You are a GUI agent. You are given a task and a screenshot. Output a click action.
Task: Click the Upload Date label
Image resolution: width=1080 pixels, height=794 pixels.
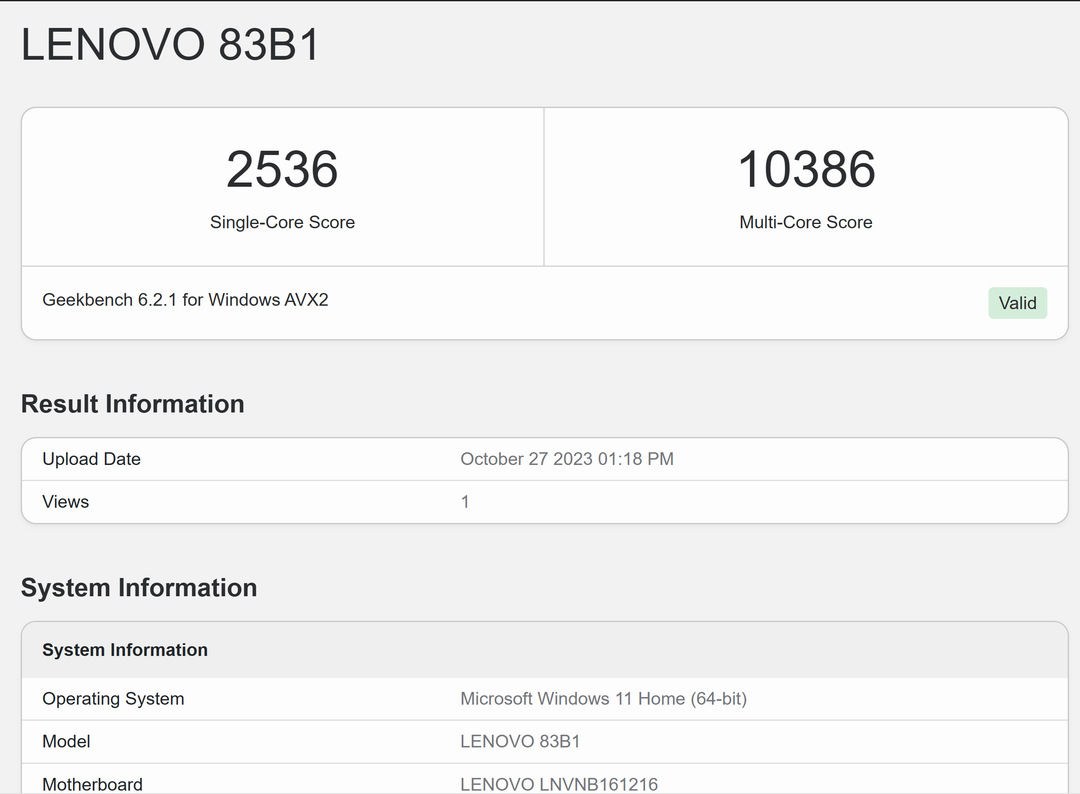point(91,459)
